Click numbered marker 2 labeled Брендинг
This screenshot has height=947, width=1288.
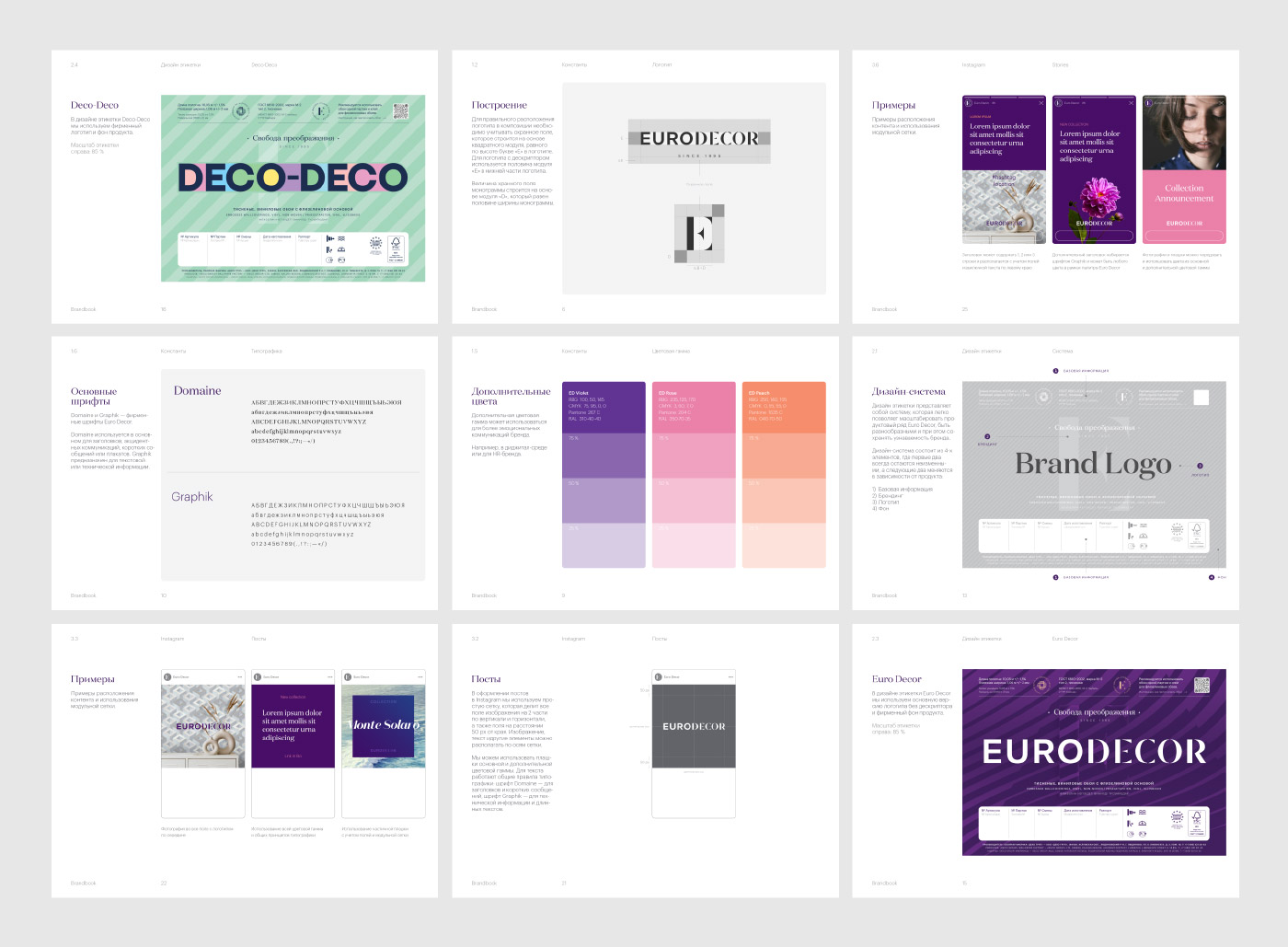point(987,436)
